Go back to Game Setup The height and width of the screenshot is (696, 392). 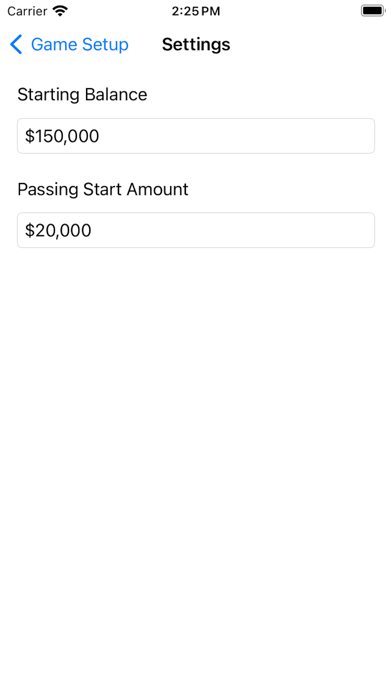tap(69, 45)
